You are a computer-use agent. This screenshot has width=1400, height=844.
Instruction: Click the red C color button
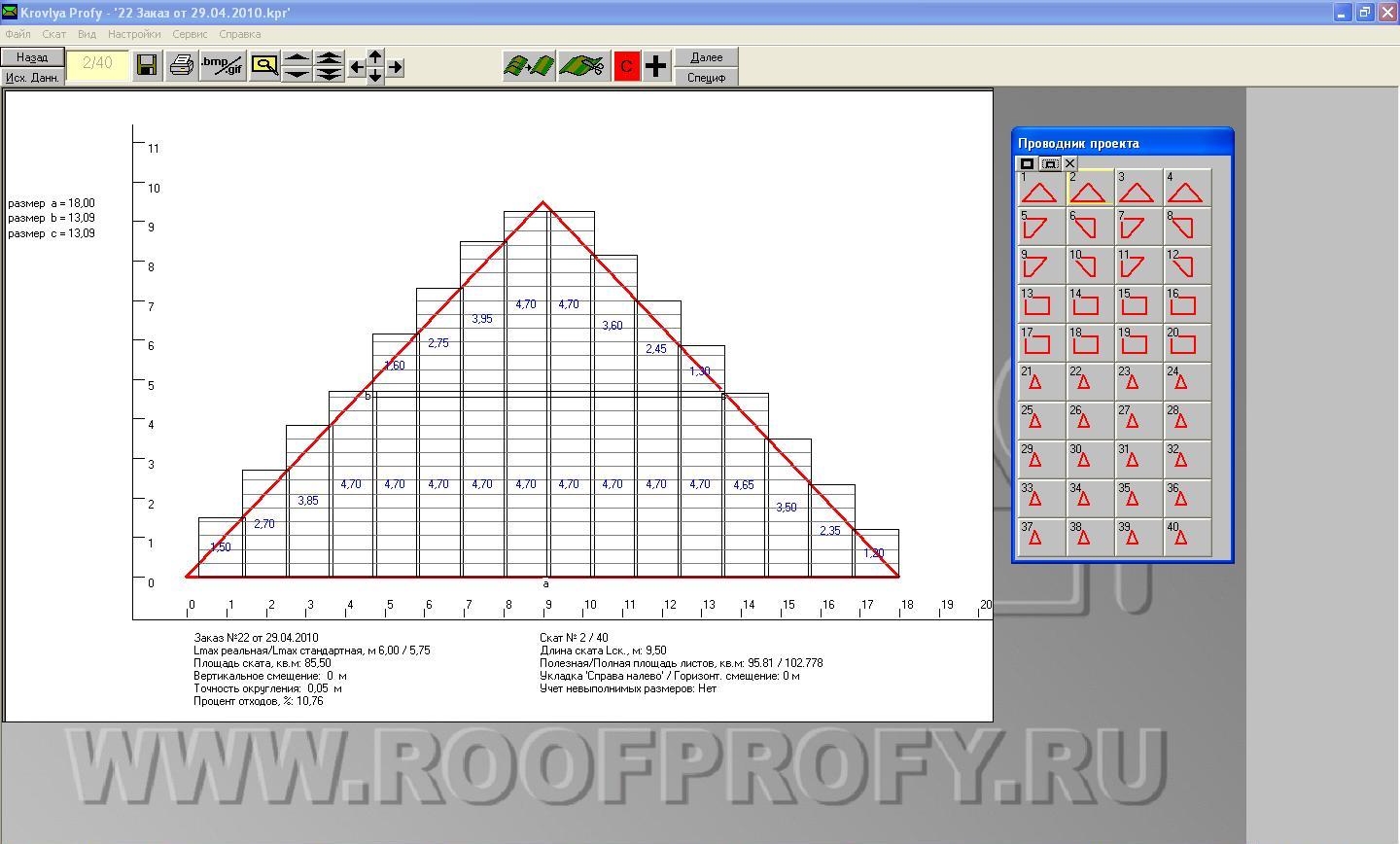tap(627, 65)
